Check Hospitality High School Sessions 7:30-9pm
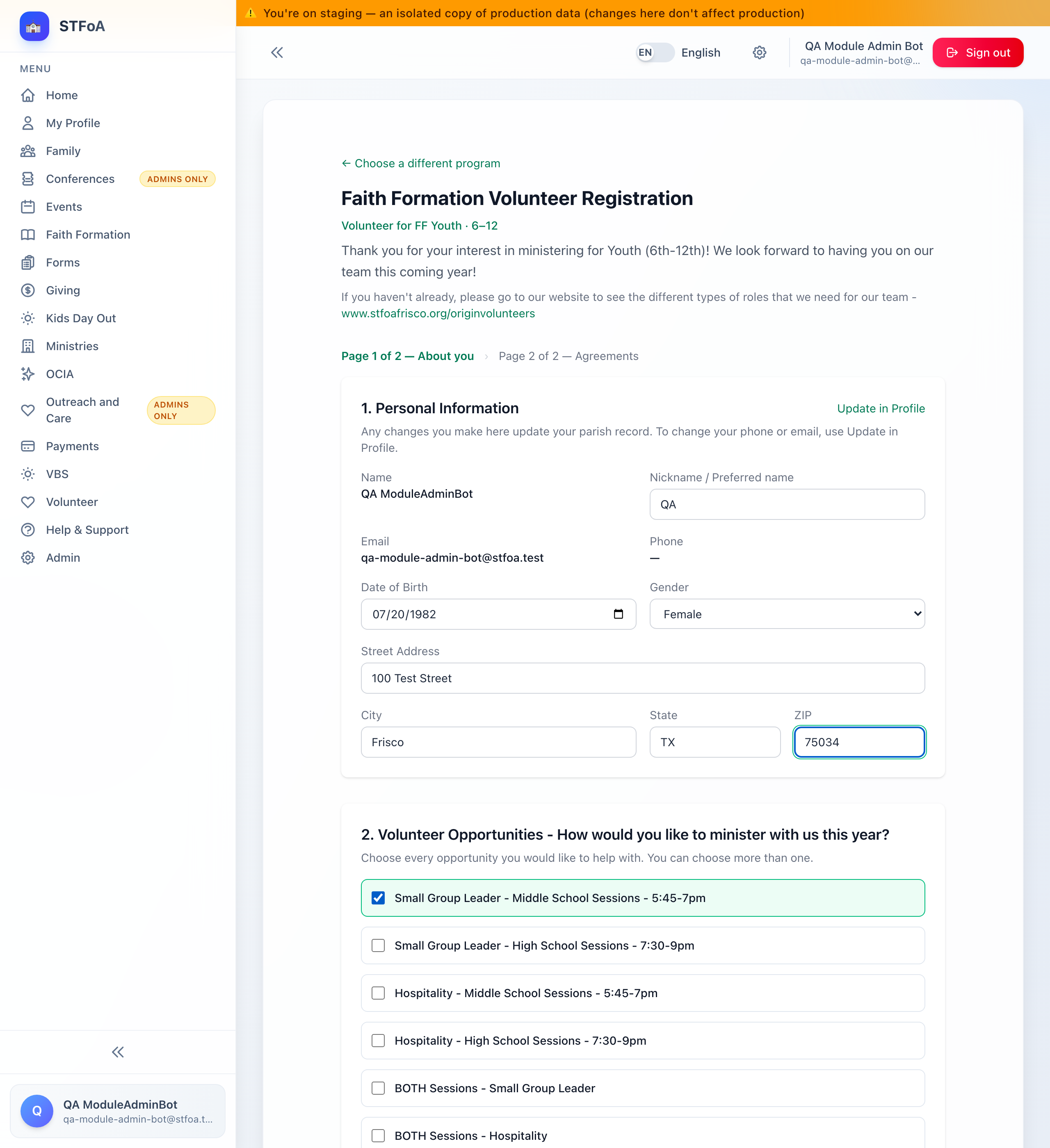Screen dimensions: 1050x1148 point(378,1041)
